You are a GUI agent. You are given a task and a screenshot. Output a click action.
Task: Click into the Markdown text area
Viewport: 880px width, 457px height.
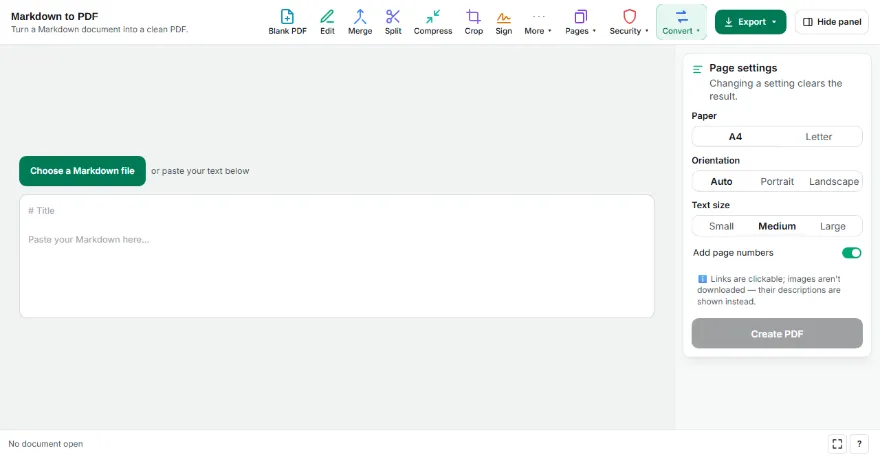(x=337, y=256)
